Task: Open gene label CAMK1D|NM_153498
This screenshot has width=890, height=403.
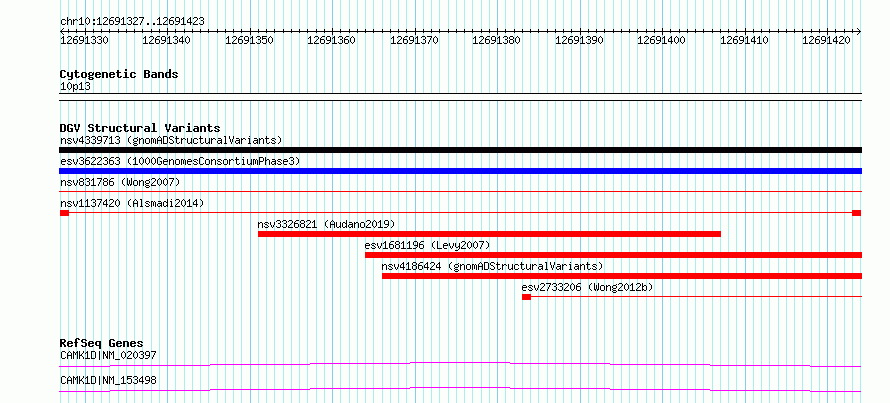Action: 108,380
